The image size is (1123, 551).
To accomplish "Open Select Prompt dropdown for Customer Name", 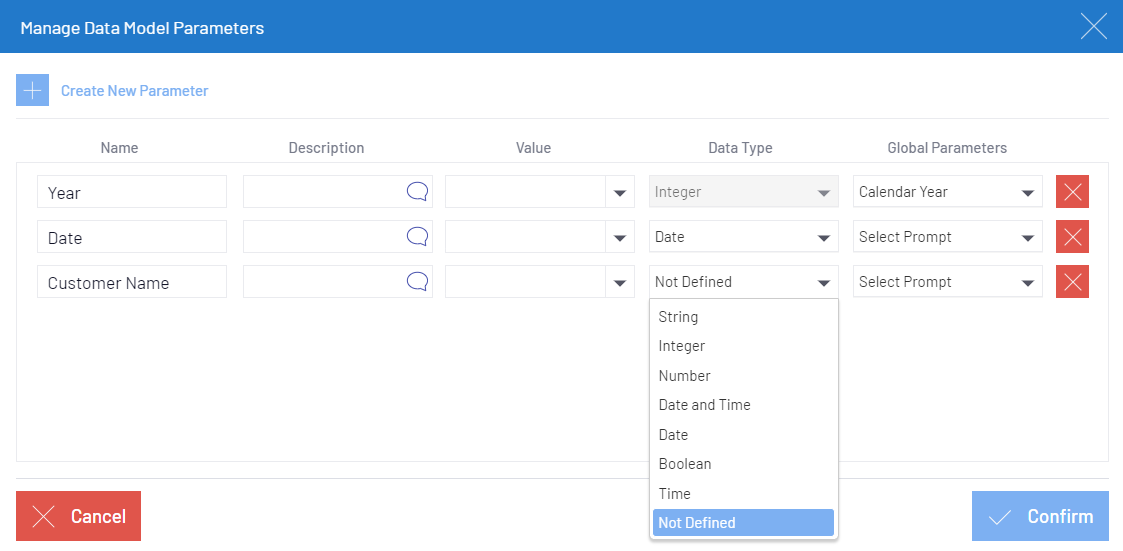I will click(x=1027, y=283).
